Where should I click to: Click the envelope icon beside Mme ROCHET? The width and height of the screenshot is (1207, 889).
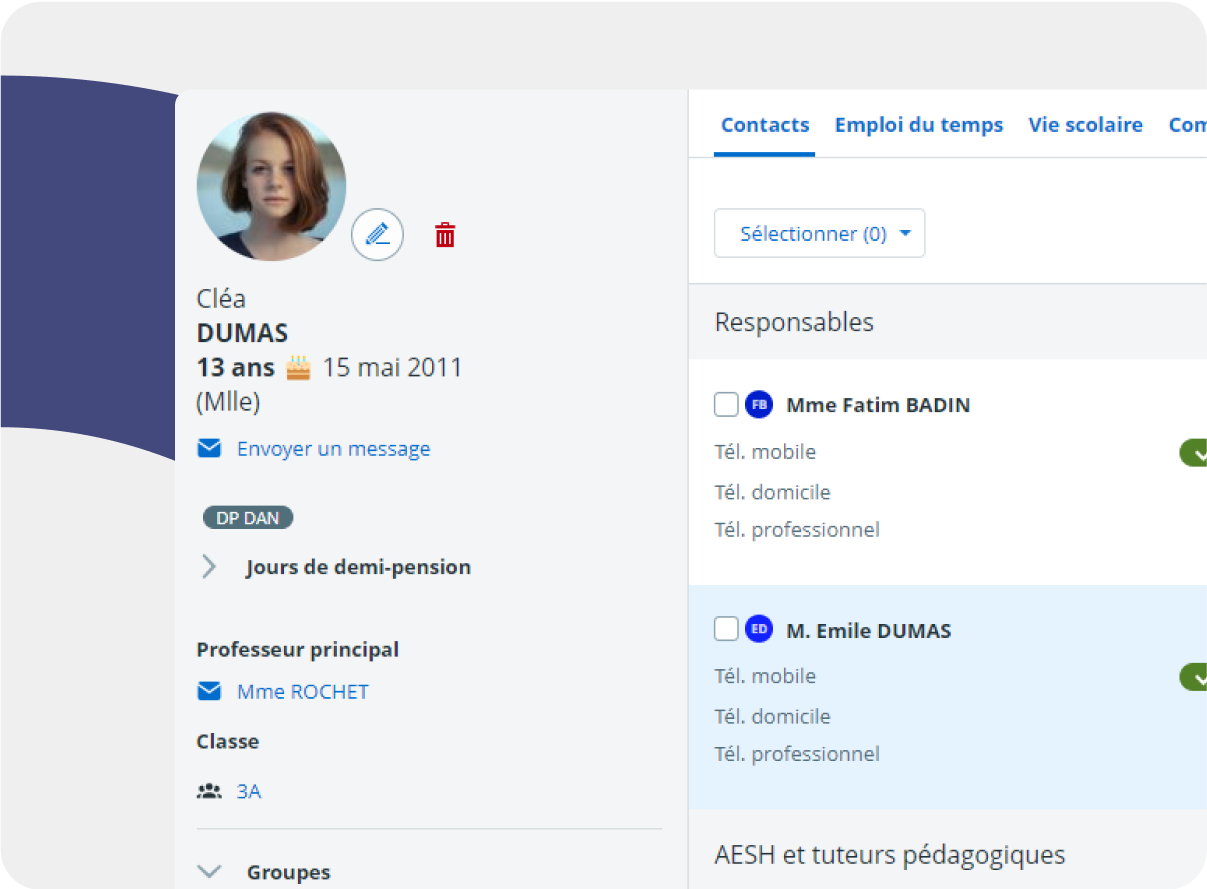tap(209, 691)
